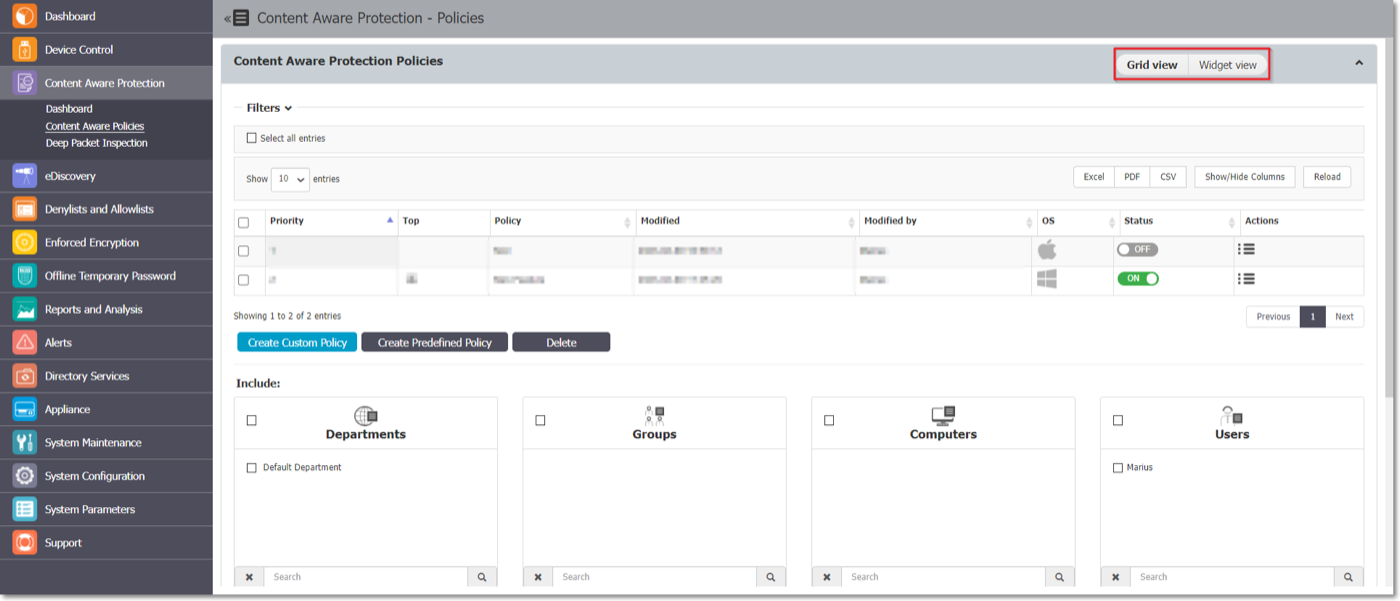
Task: Open System Maintenance tools icon
Action: pos(25,443)
